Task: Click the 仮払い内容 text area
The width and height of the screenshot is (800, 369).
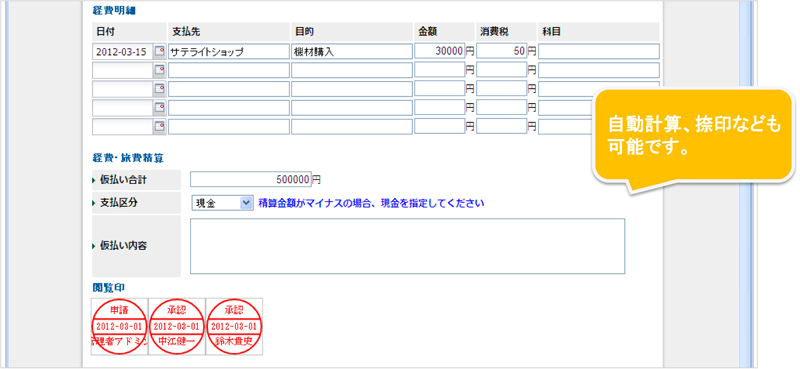Action: pyautogui.click(x=407, y=246)
